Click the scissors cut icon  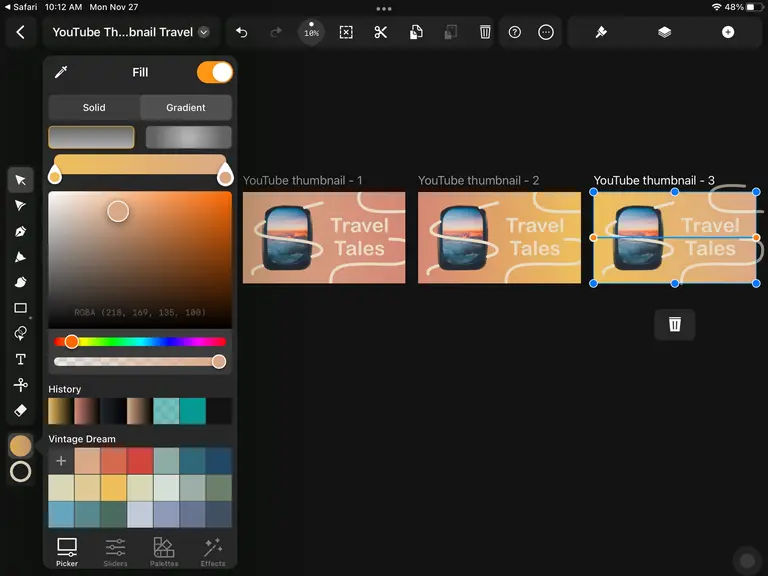[381, 32]
